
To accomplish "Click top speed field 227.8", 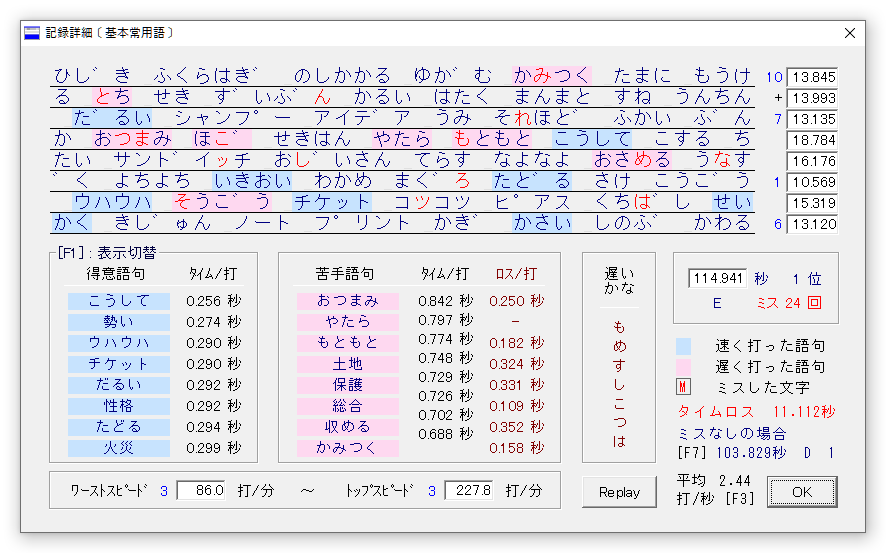I will 469,490.
